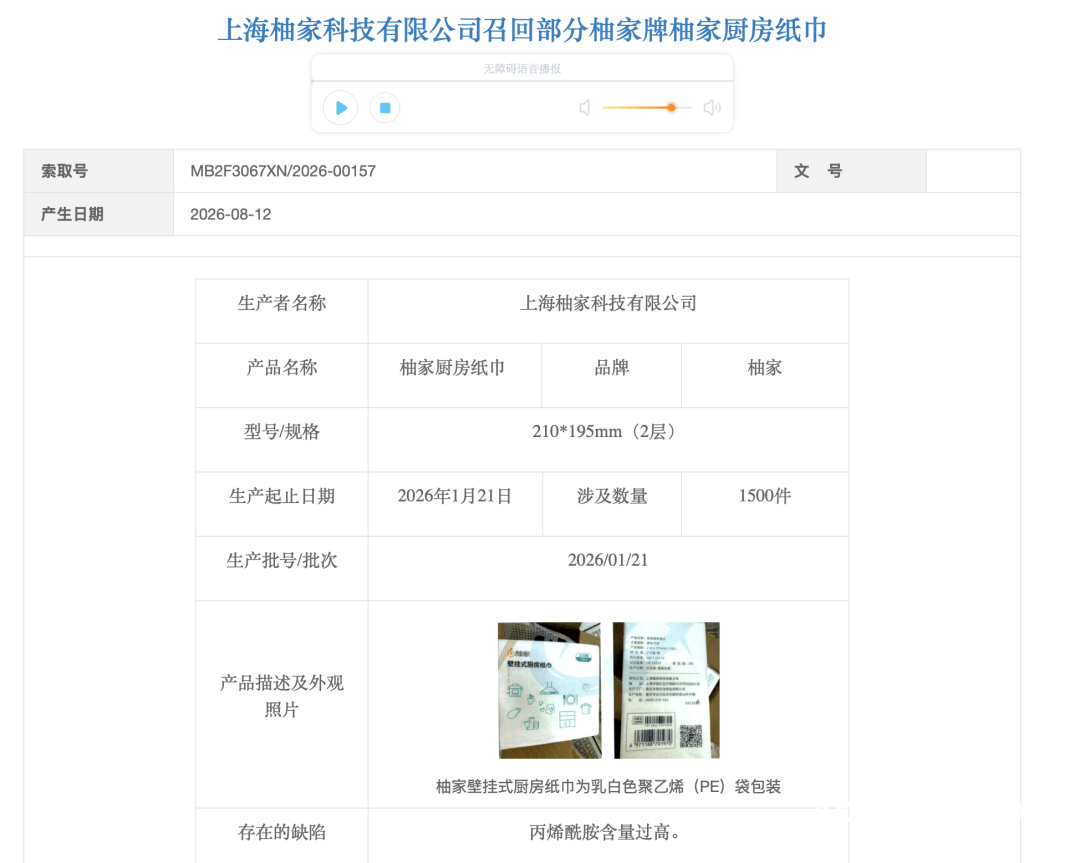Click the 生产者名称 row header
This screenshot has height=863, width=1080.
[x=282, y=311]
